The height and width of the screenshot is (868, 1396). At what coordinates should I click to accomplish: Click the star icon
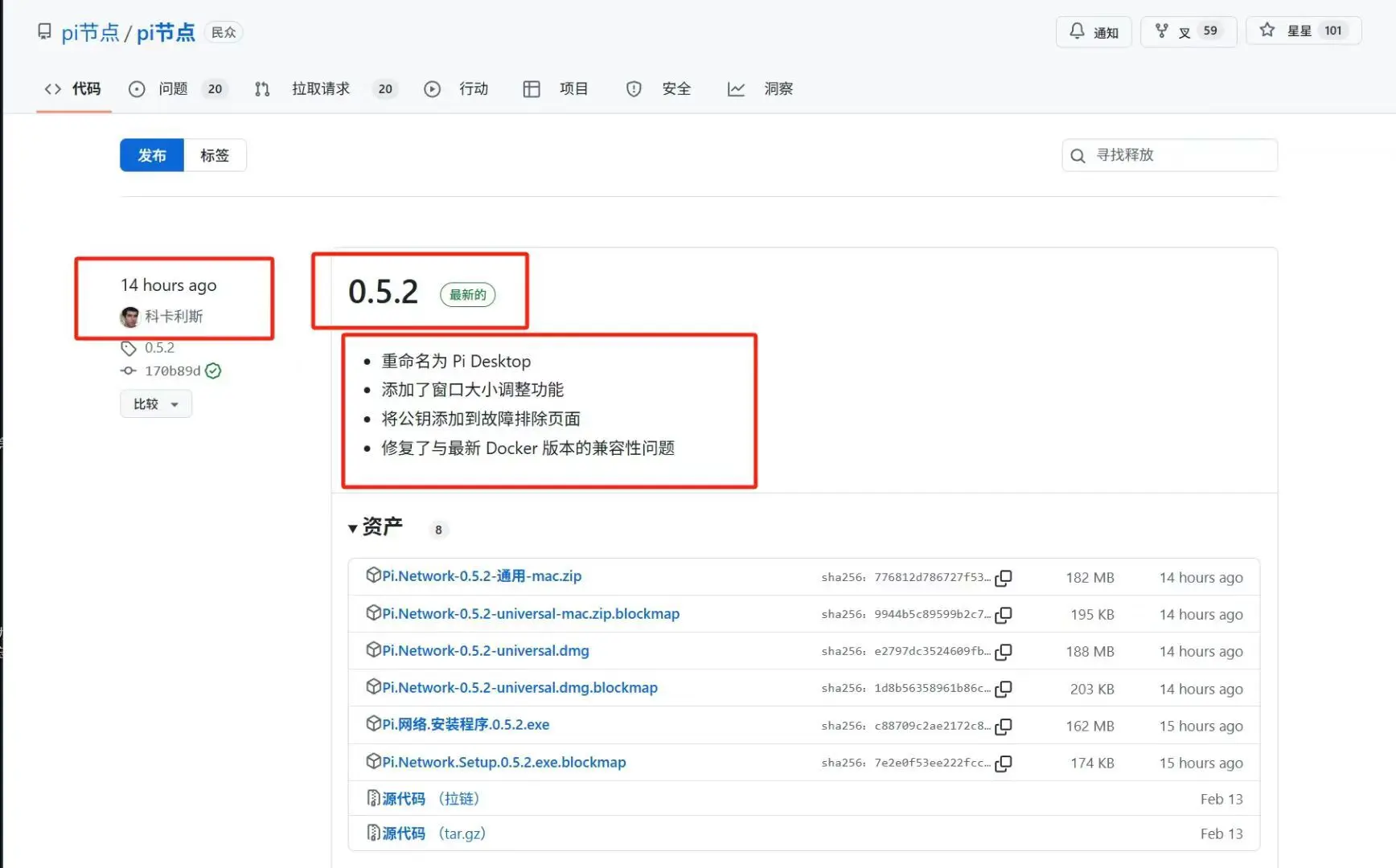click(x=1267, y=30)
